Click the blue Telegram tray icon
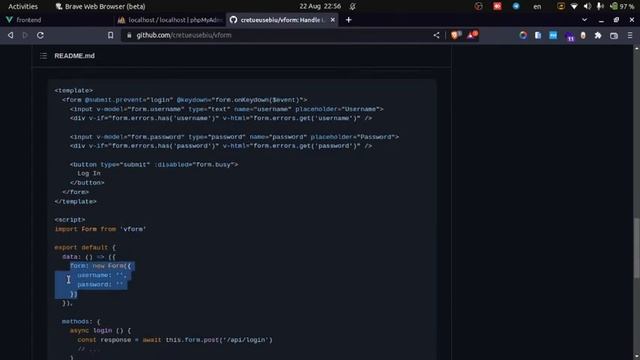 point(516,7)
